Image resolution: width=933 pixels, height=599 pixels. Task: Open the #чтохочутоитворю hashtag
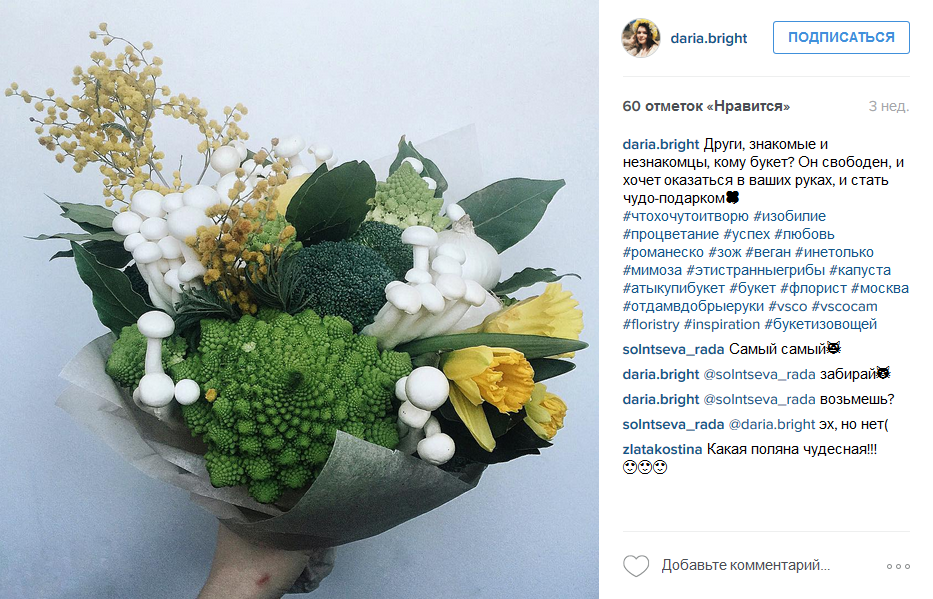tap(685, 216)
